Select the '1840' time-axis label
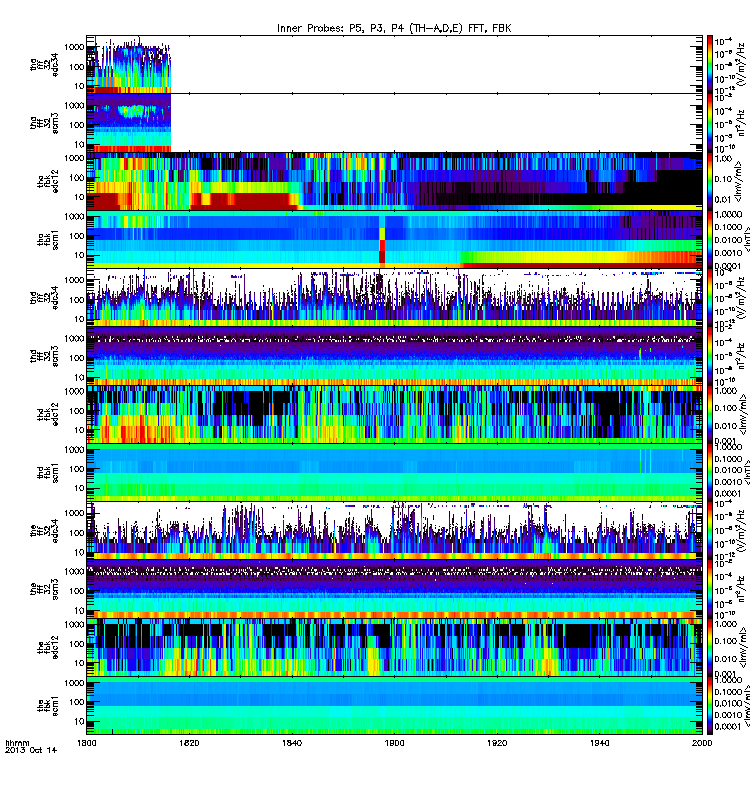 [x=292, y=743]
